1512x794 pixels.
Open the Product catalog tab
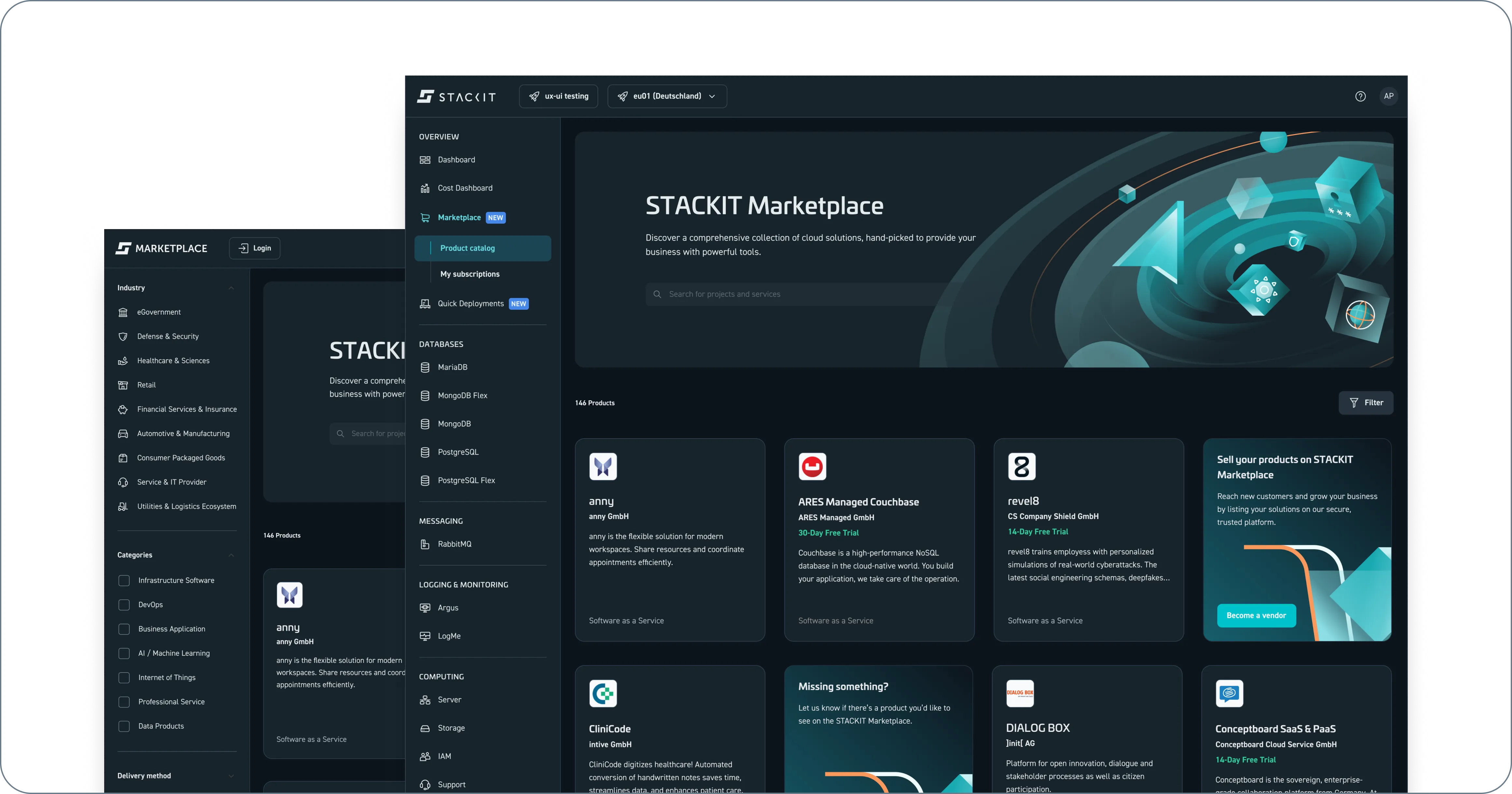tap(467, 248)
